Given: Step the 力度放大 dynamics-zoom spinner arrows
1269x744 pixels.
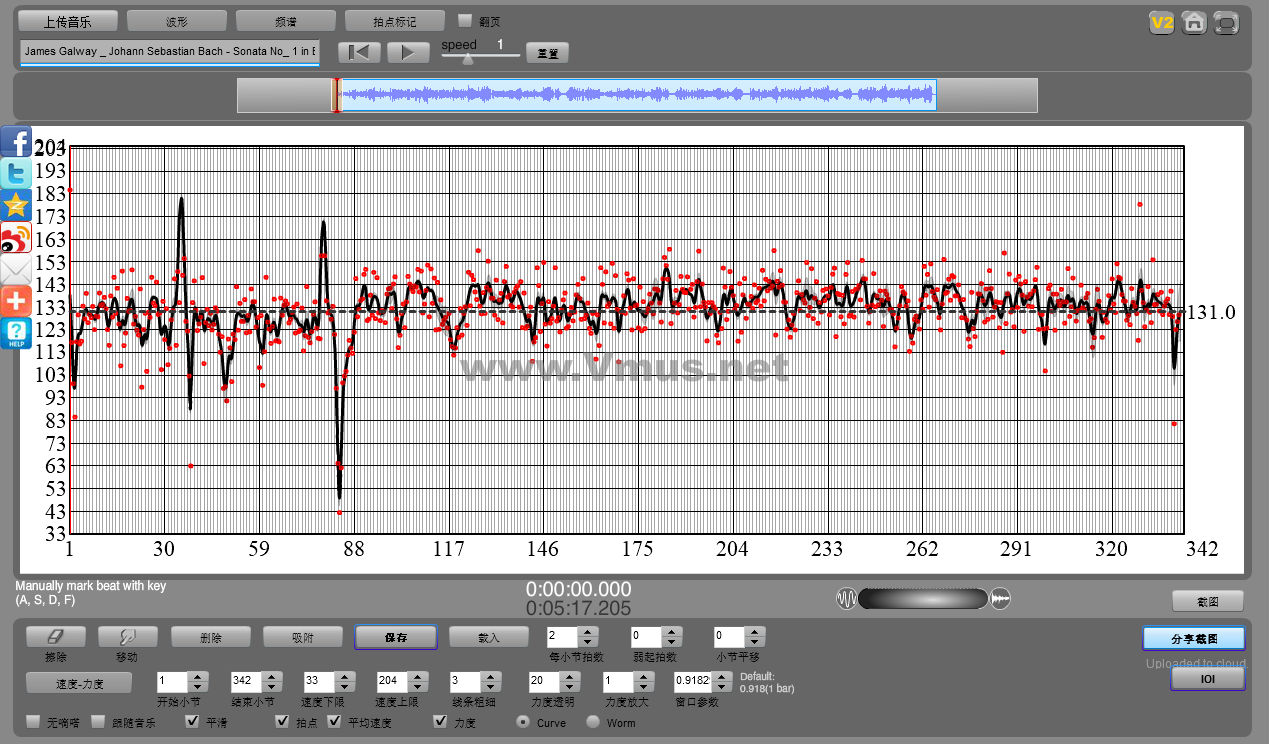Looking at the screenshot, I should tap(644, 682).
